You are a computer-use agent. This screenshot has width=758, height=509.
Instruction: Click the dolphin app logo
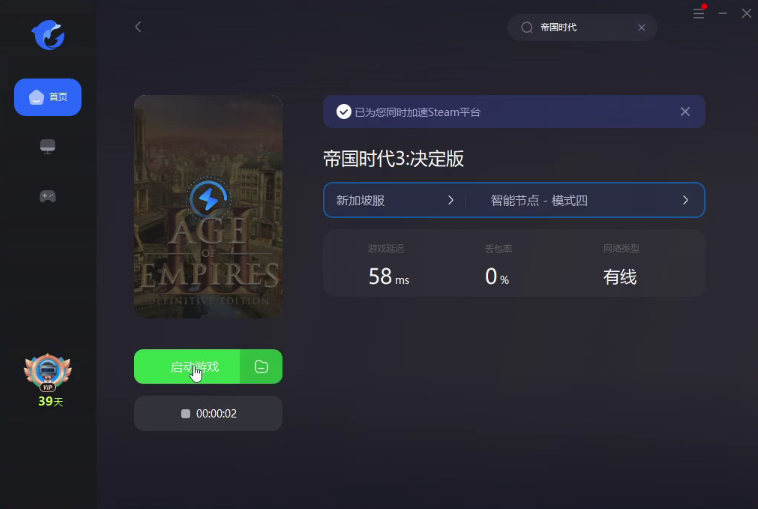(47, 35)
